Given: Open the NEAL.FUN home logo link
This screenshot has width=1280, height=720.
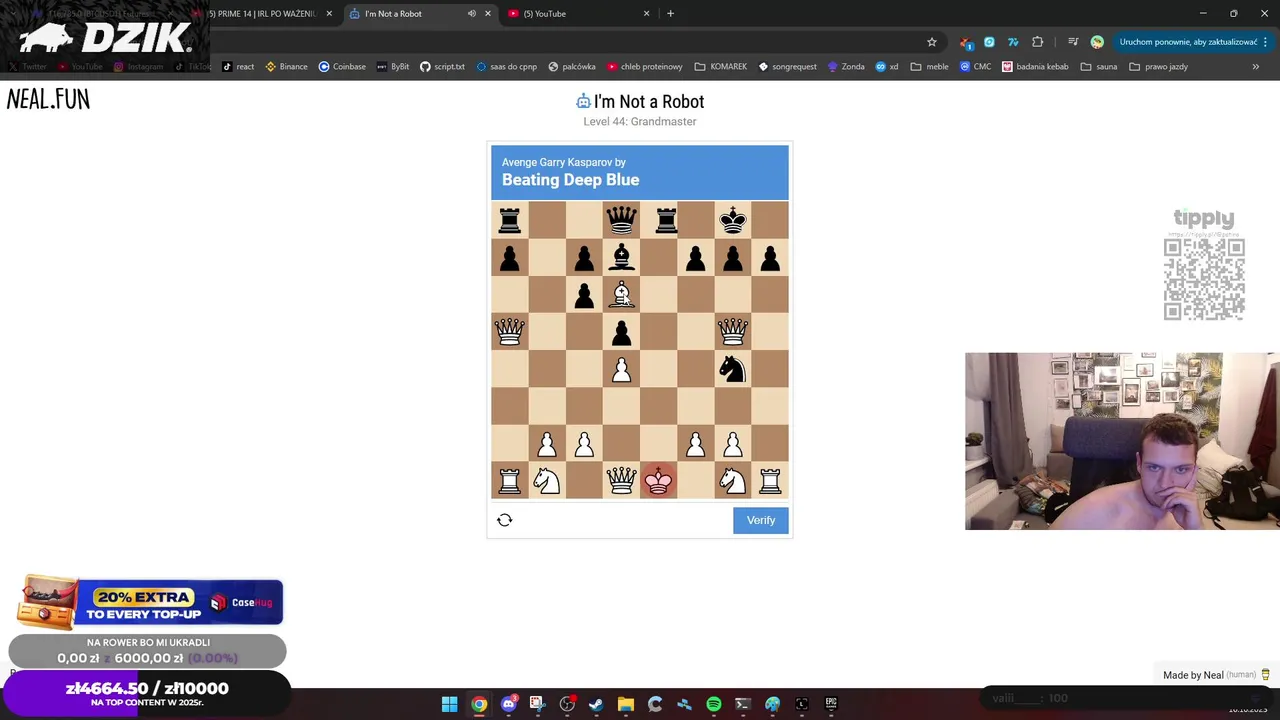Looking at the screenshot, I should pyautogui.click(x=48, y=99).
